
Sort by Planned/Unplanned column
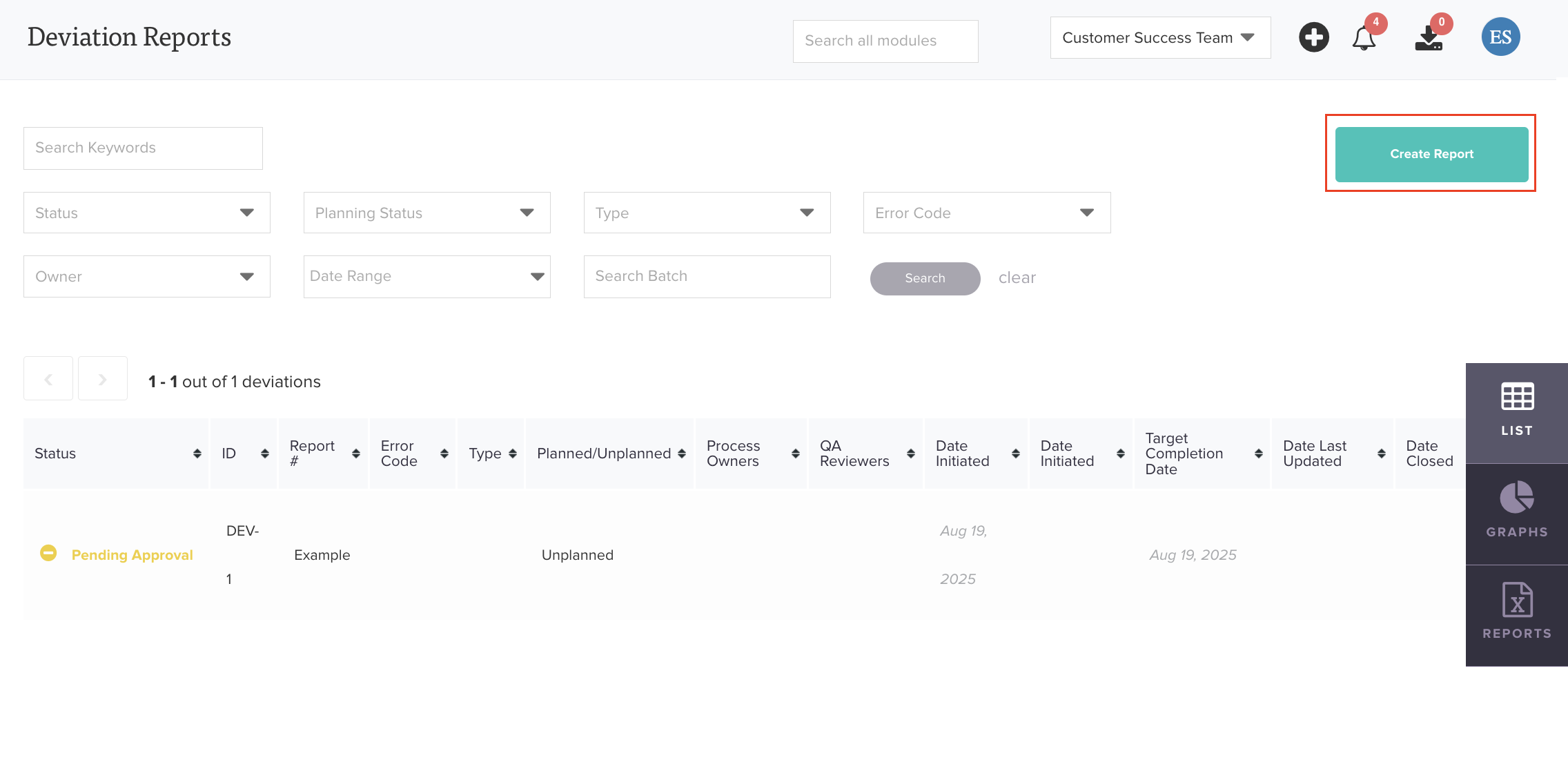click(x=682, y=454)
